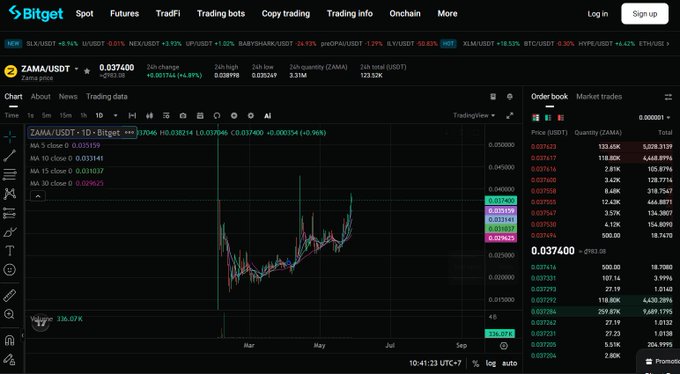
Task: Select the trend line drawing tool
Action: pos(10,156)
